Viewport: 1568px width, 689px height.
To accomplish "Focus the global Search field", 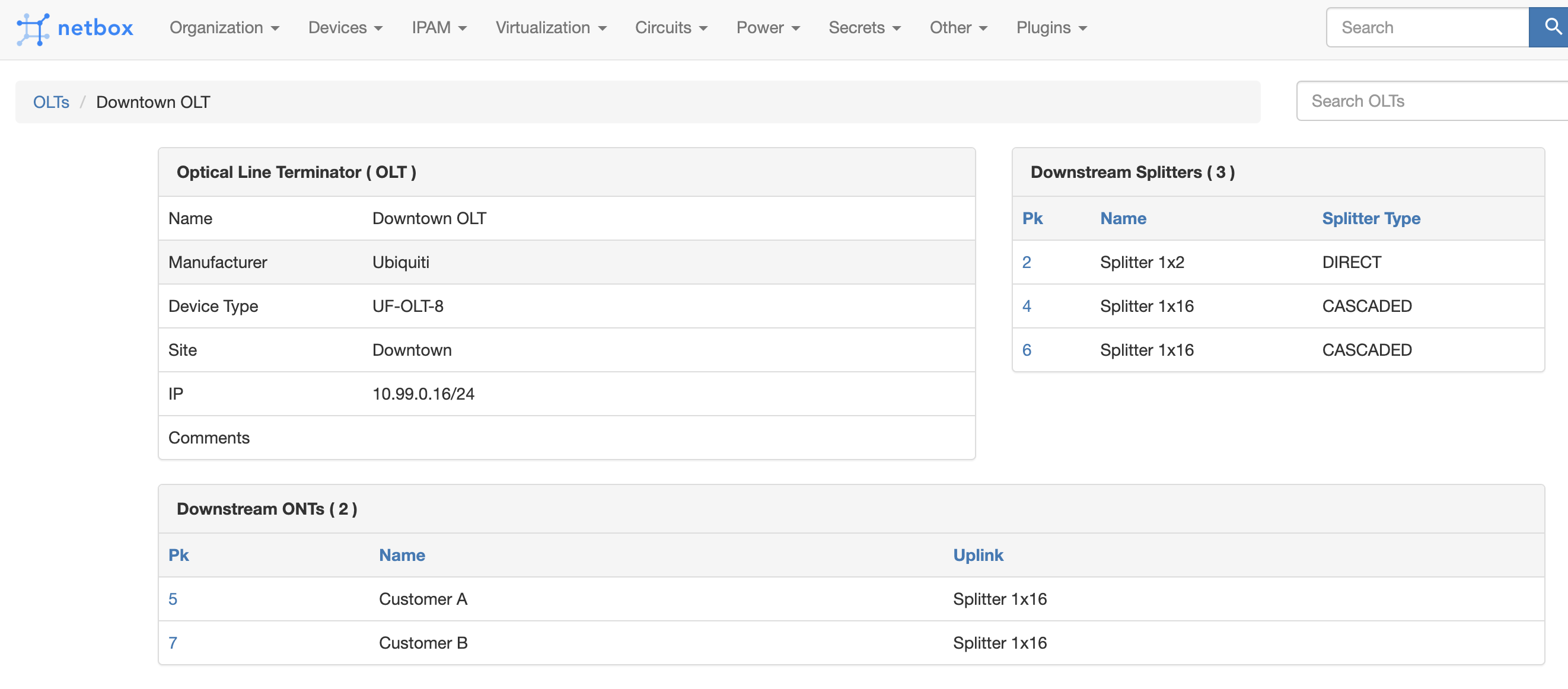I will click(1427, 27).
